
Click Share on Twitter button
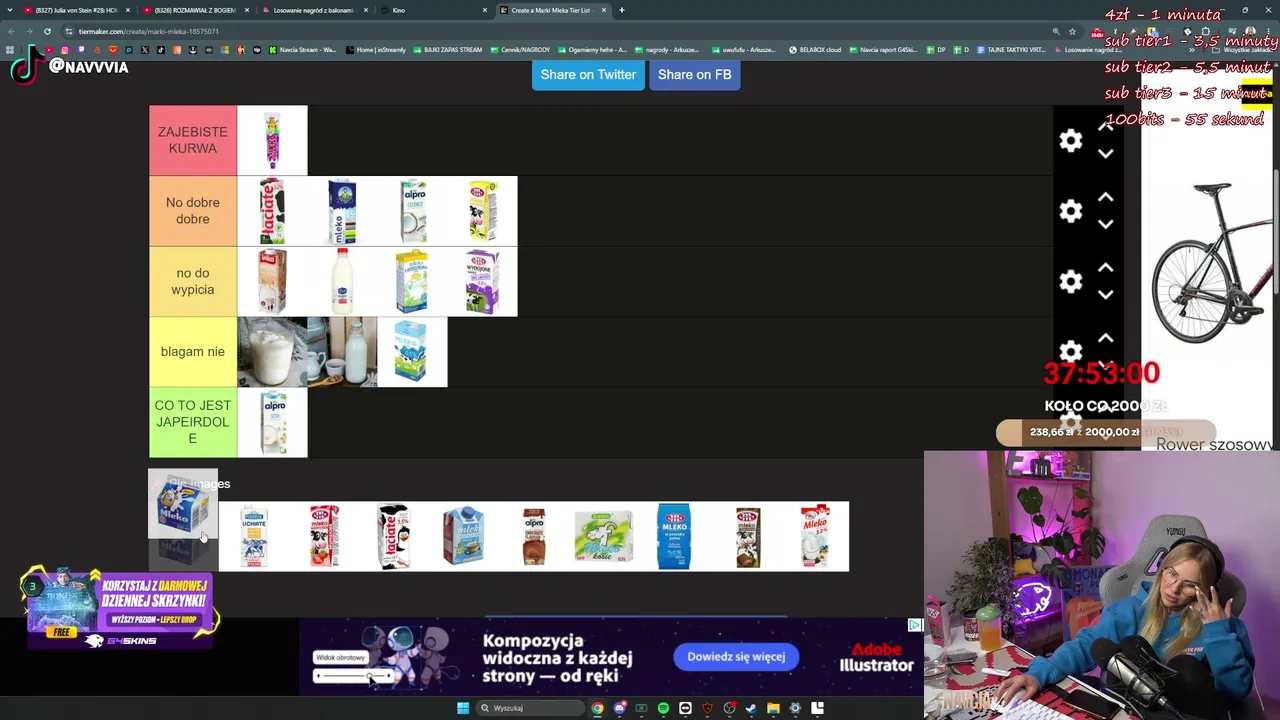588,74
